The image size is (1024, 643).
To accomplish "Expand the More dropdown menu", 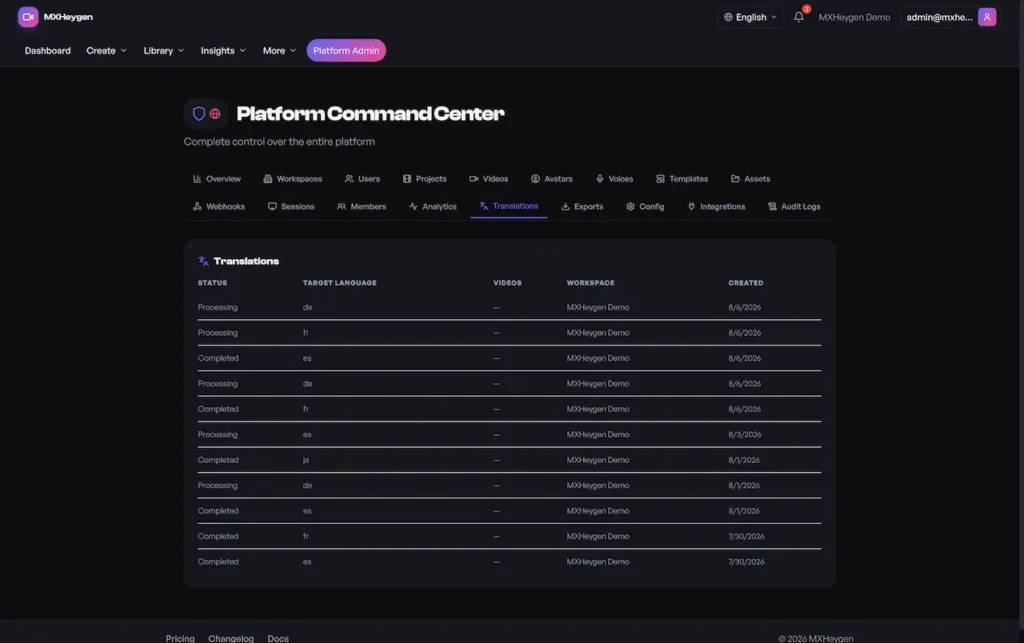I will (x=279, y=51).
